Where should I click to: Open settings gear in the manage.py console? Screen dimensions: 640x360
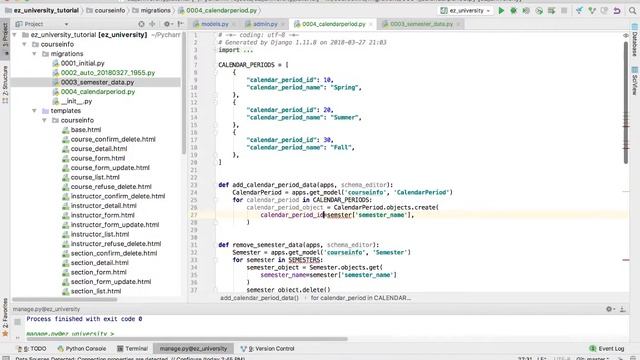tap(609, 309)
